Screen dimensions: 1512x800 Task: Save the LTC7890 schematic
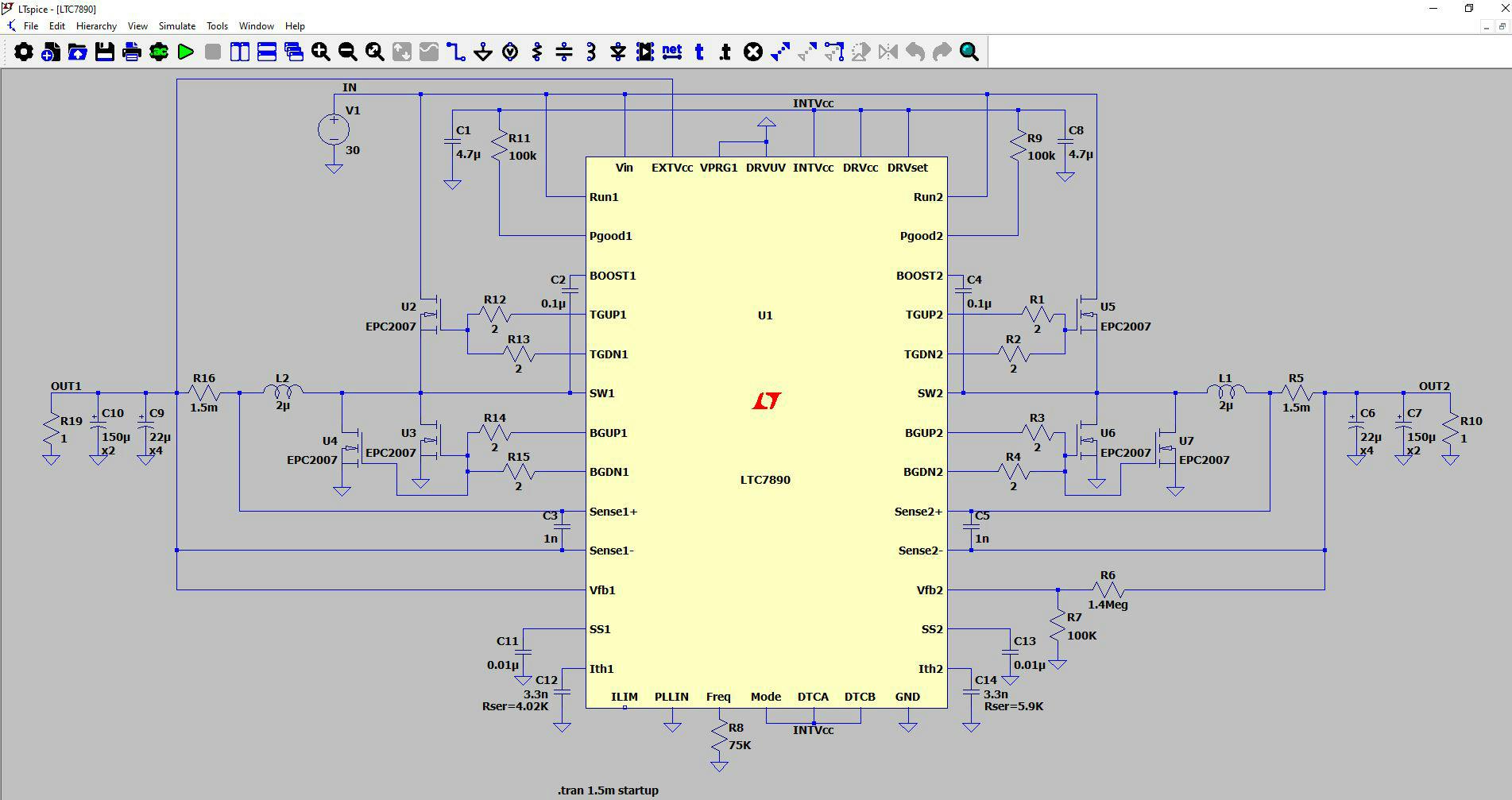(106, 52)
